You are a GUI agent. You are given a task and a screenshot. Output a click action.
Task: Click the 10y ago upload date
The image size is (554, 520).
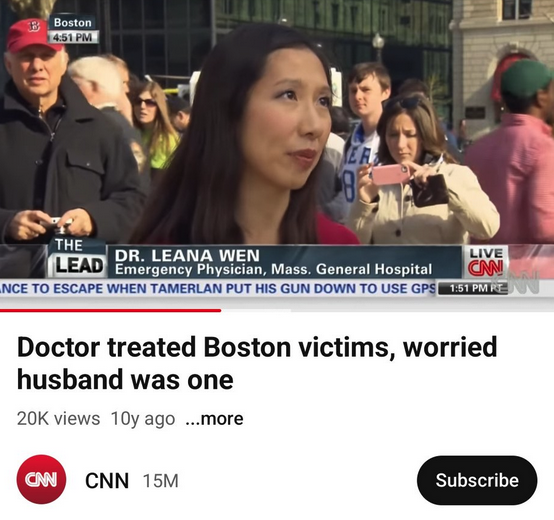pyautogui.click(x=143, y=419)
